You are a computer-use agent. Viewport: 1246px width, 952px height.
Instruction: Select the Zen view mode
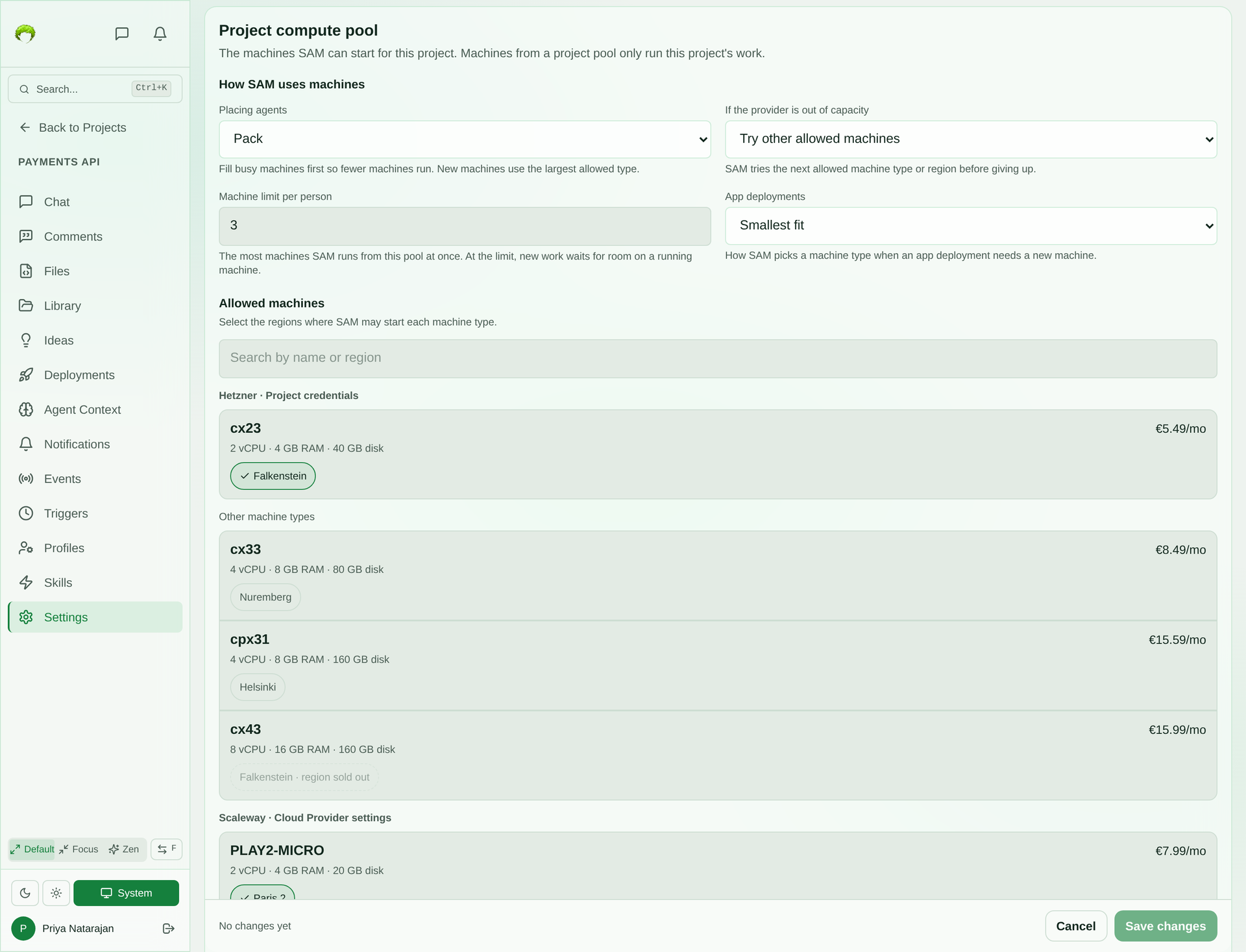(x=124, y=849)
